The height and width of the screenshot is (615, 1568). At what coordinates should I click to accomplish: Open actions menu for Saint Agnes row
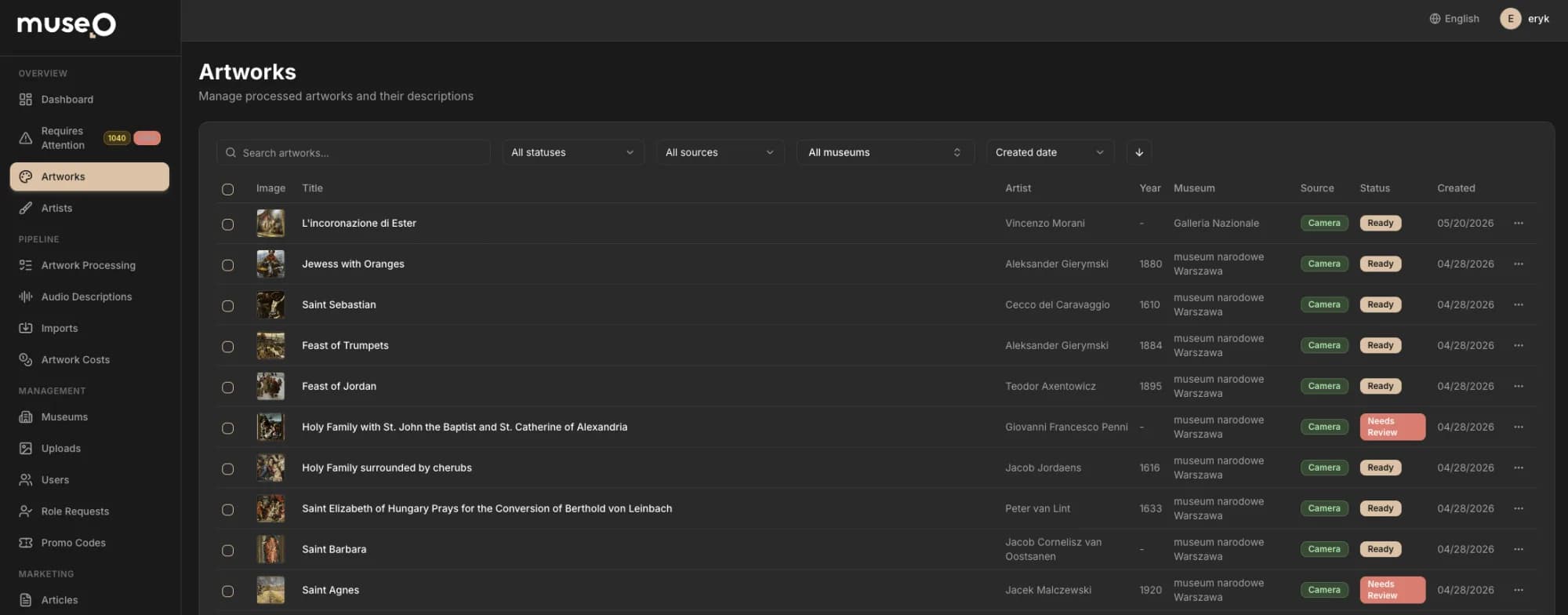1519,591
